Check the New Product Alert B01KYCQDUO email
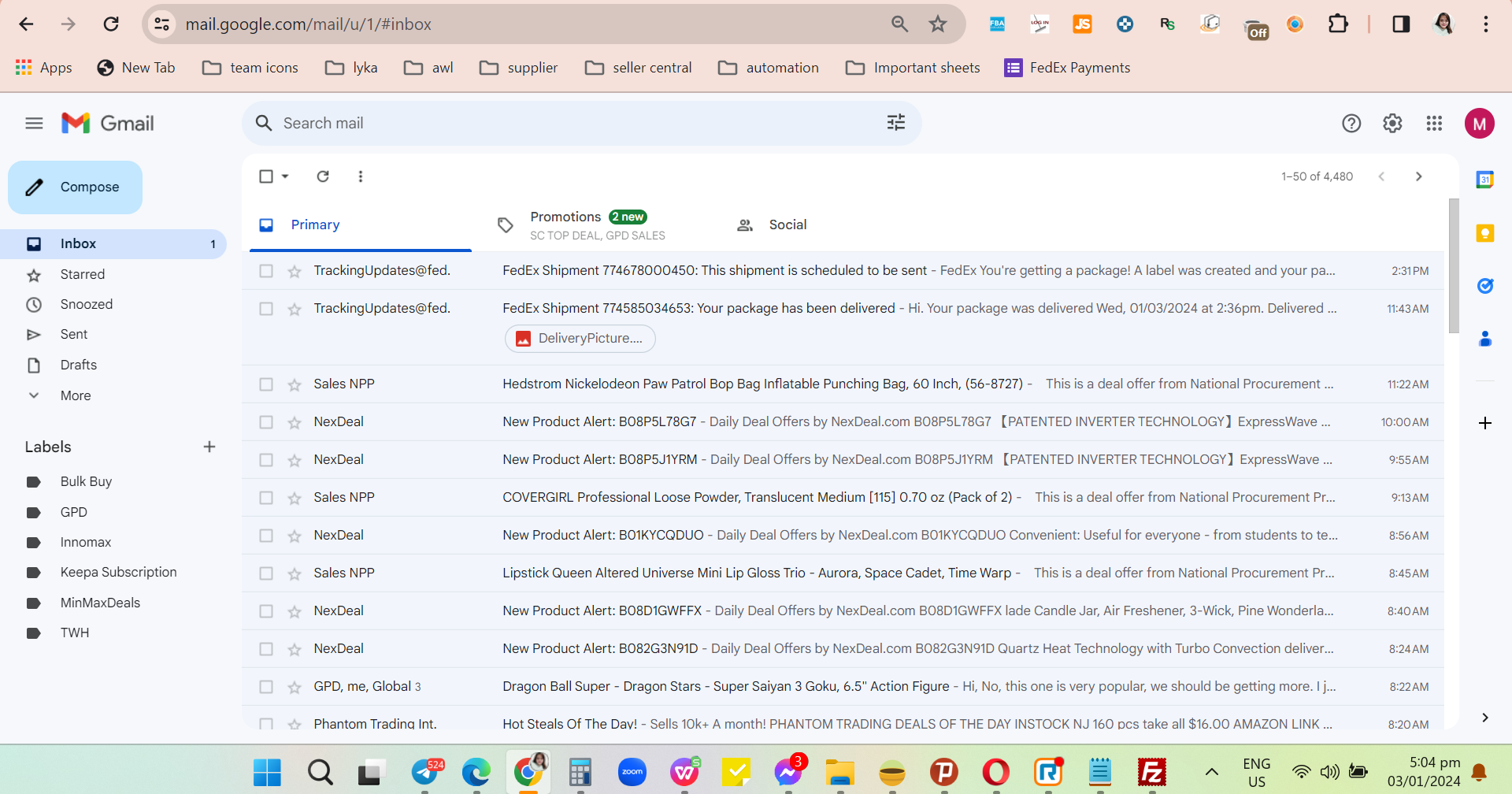 click(266, 536)
